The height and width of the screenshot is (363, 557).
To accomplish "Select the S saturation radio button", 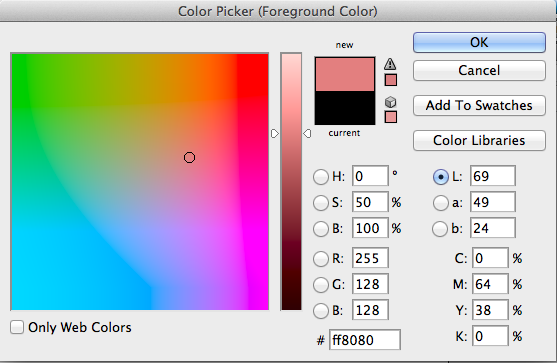I will (320, 202).
